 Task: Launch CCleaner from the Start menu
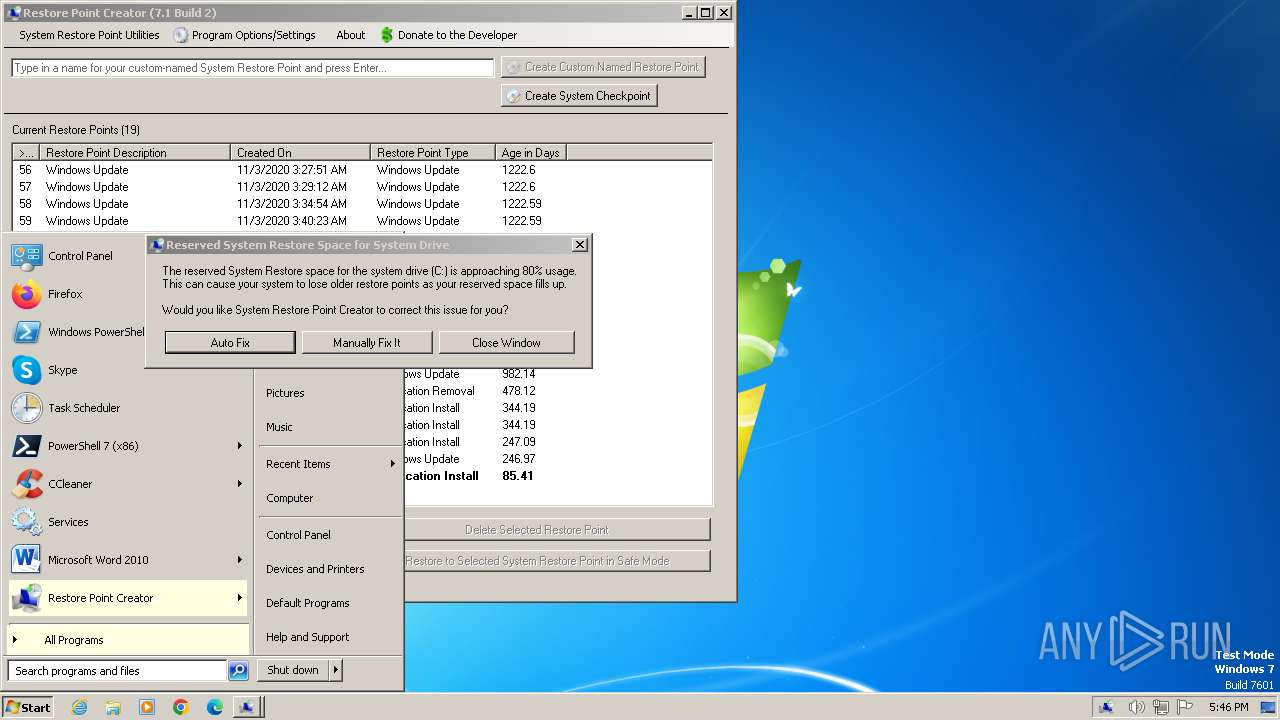[x=128, y=484]
